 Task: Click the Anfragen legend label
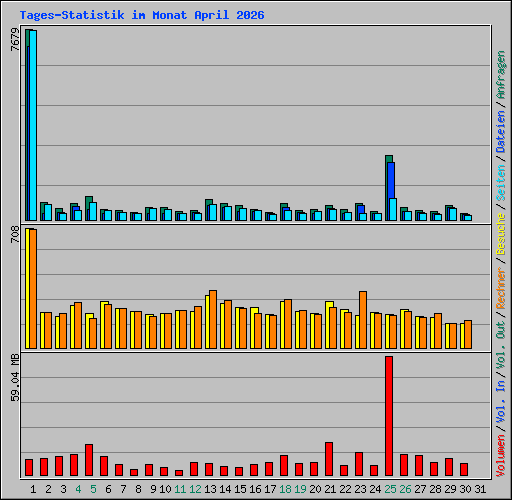501,75
